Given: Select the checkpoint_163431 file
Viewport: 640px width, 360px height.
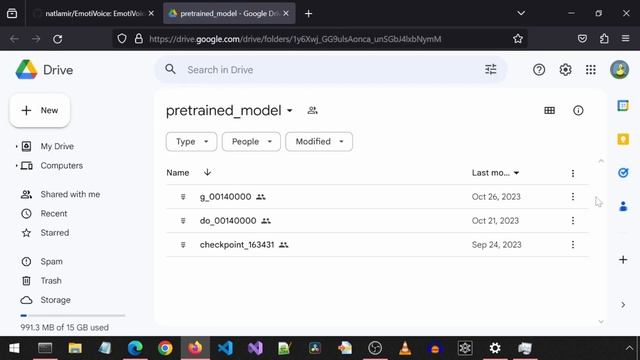Looking at the screenshot, I should [377, 245].
